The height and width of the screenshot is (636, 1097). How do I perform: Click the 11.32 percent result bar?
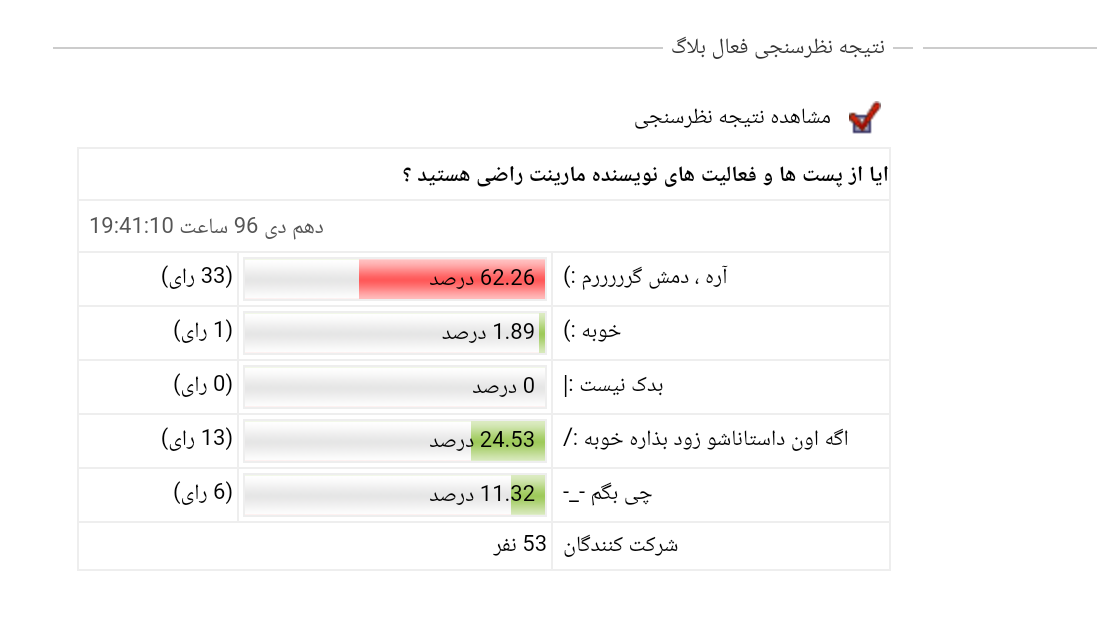pos(395,495)
